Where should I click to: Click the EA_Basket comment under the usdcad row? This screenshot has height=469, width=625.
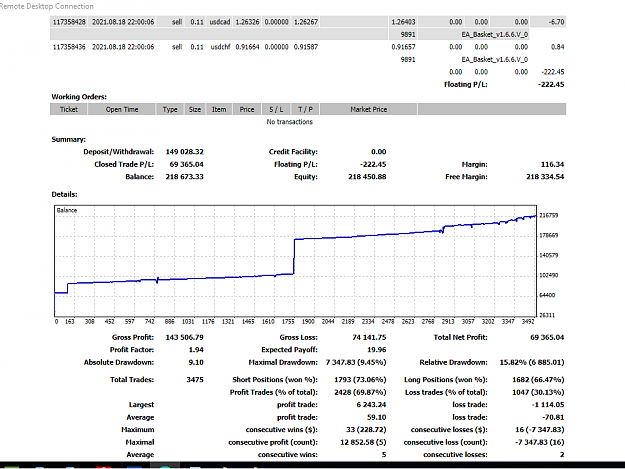point(495,35)
